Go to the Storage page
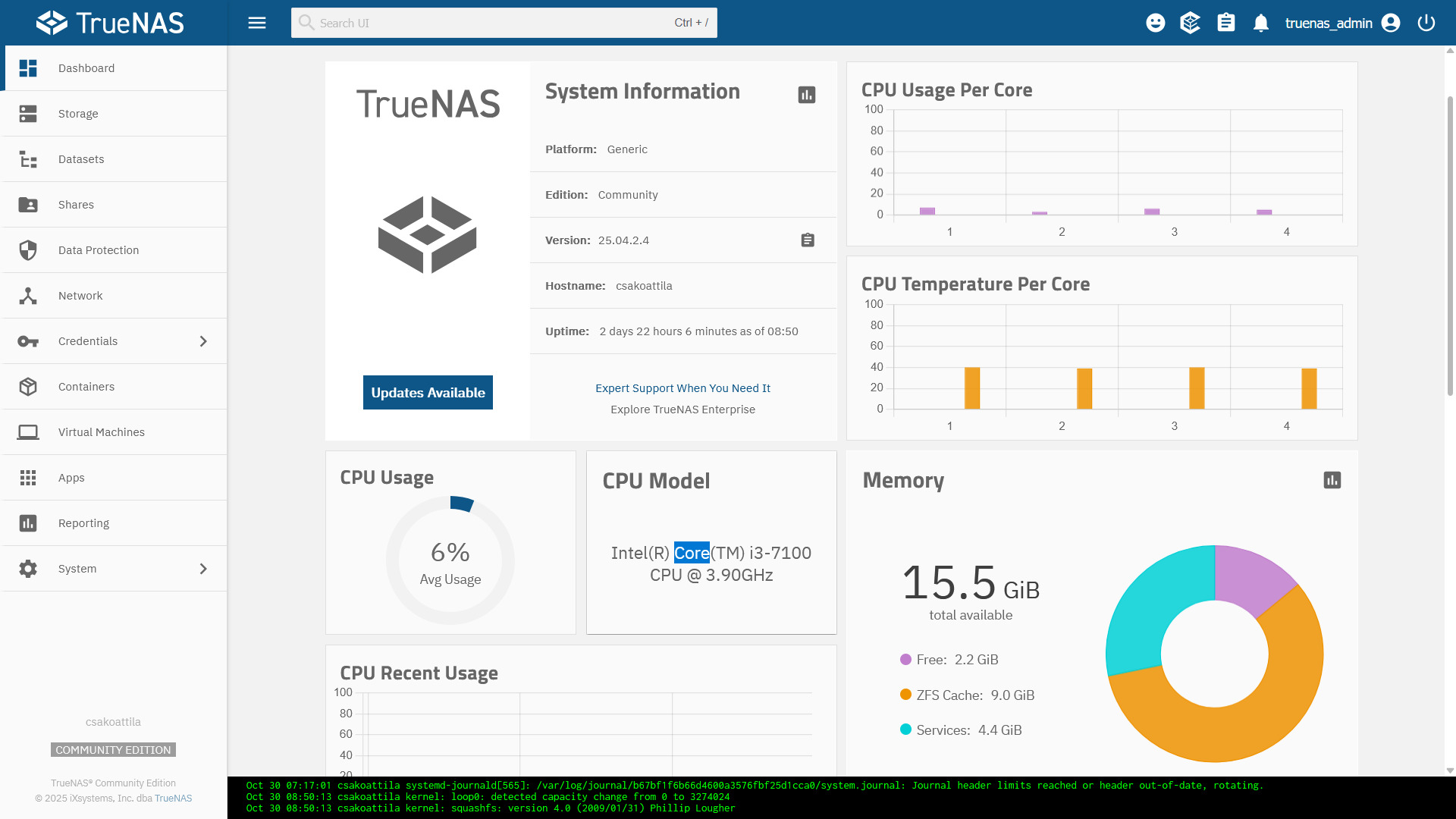The height and width of the screenshot is (819, 1456). pos(78,114)
